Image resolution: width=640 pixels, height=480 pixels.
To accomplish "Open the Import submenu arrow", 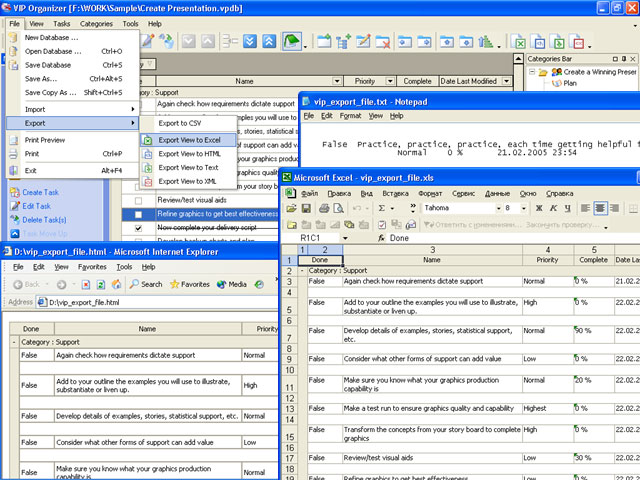I will click(134, 109).
